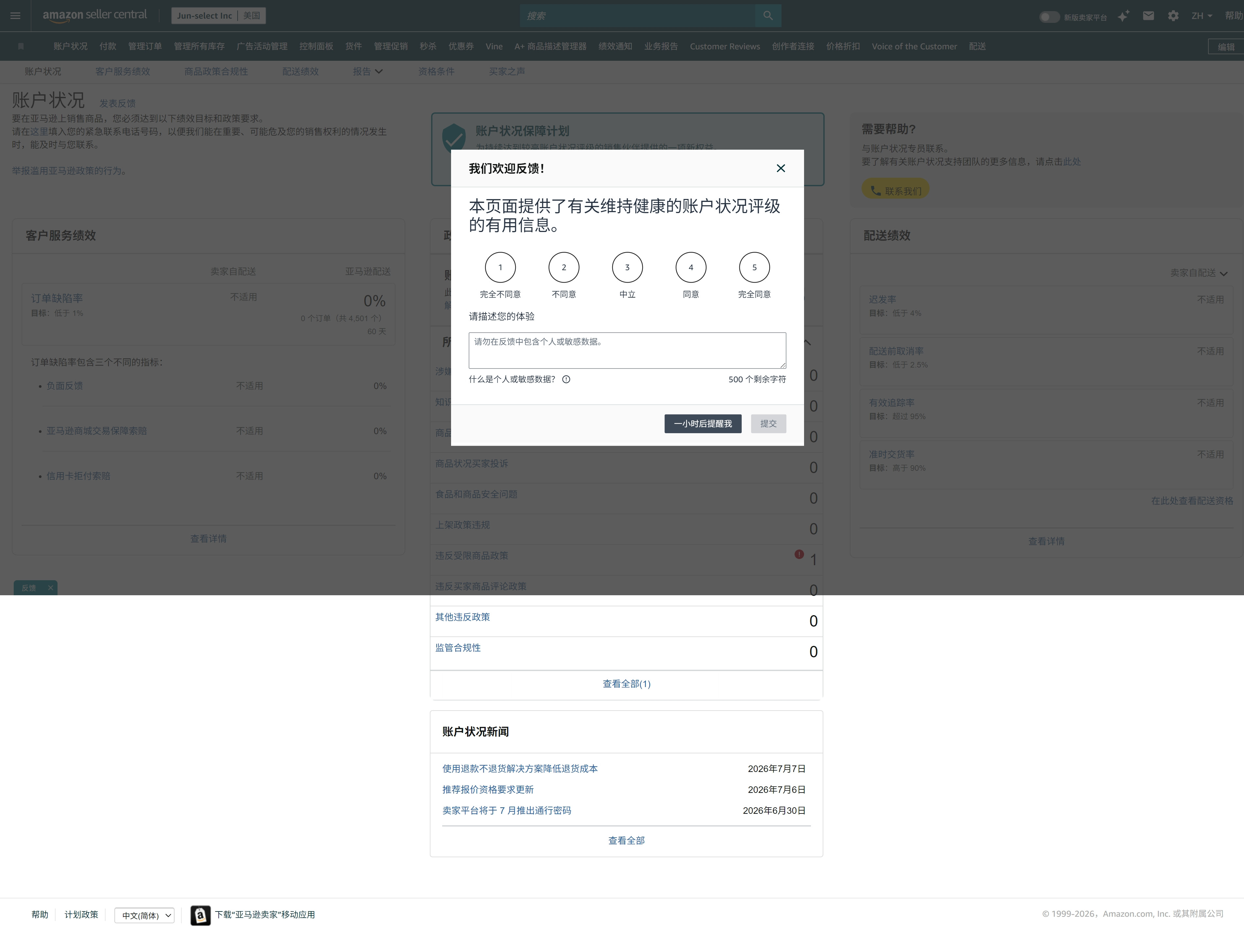Click the red alert icon for restricted products
Screen dimensions: 1244x952
799,554
